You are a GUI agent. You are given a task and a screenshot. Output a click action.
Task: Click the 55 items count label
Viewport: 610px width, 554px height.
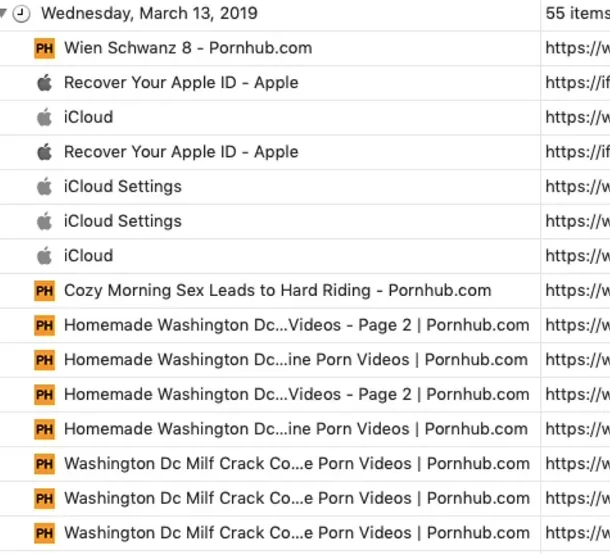[x=577, y=14]
